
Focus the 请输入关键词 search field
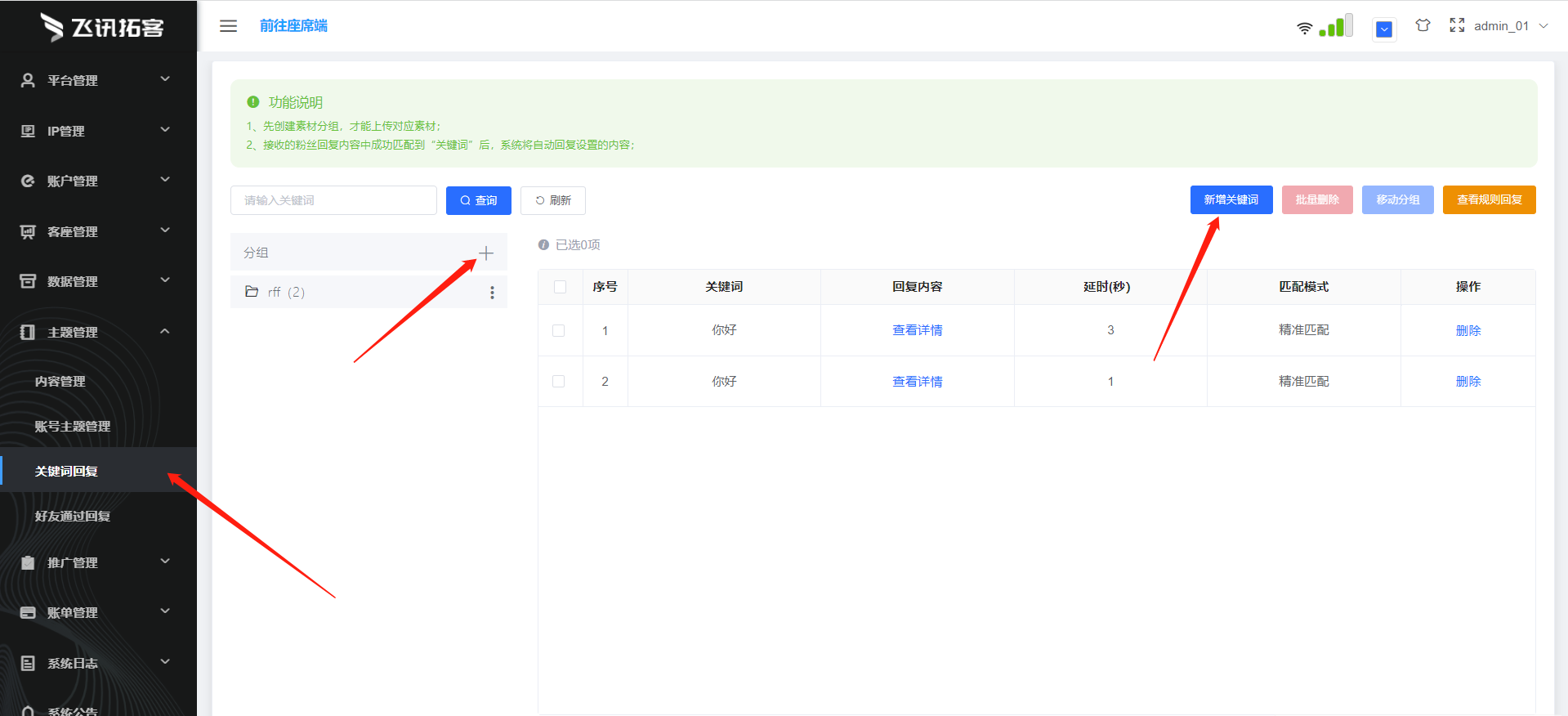click(333, 200)
